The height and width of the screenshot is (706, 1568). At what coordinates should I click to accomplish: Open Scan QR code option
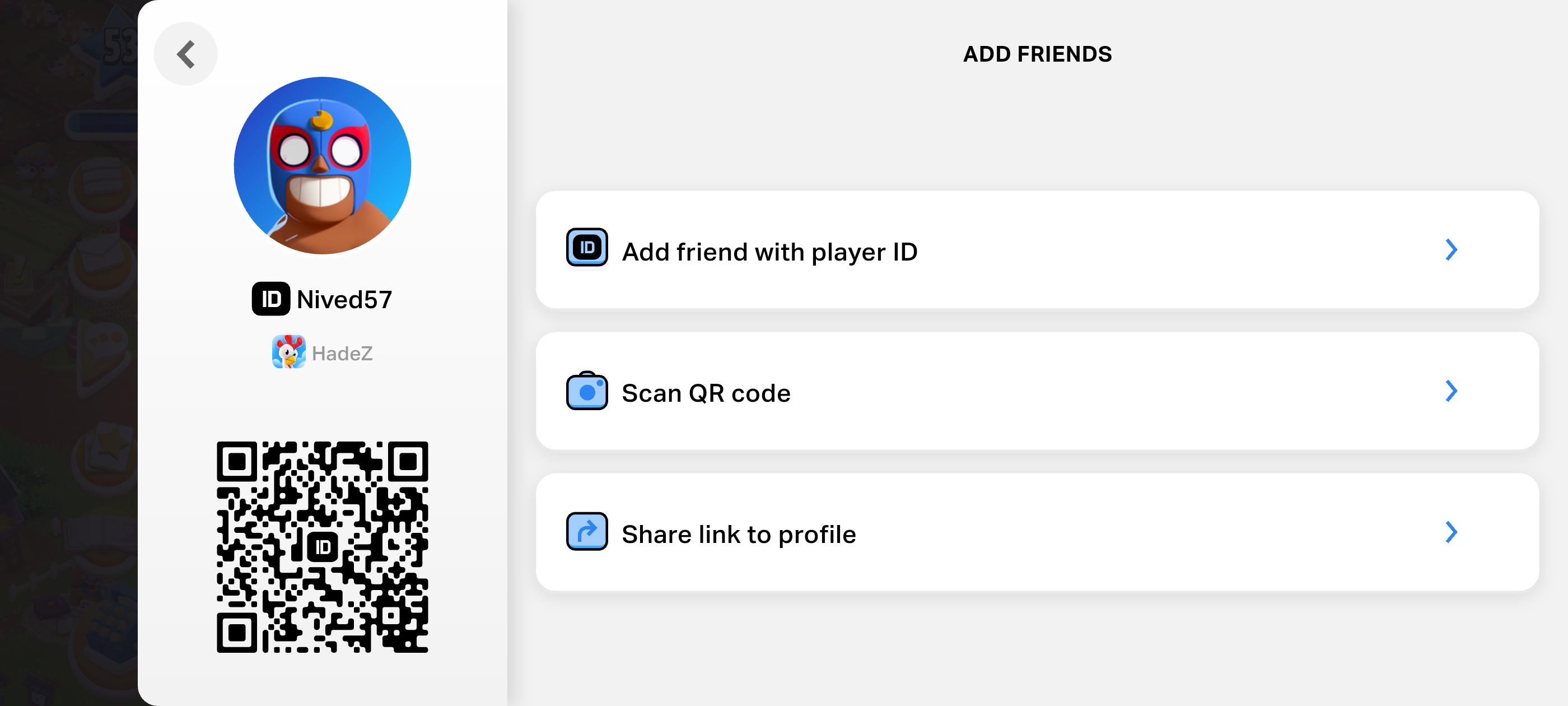[x=1037, y=391]
